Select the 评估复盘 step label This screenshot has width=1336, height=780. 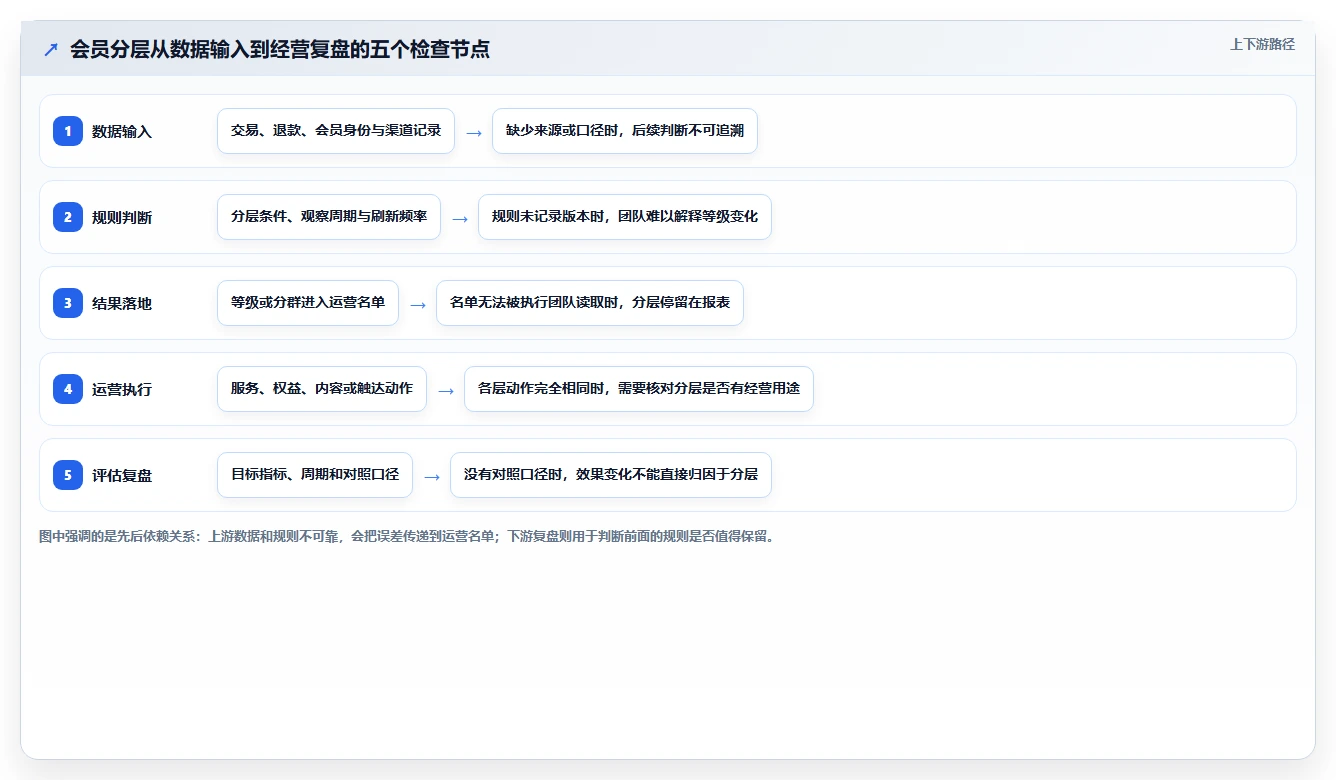pyautogui.click(x=122, y=475)
